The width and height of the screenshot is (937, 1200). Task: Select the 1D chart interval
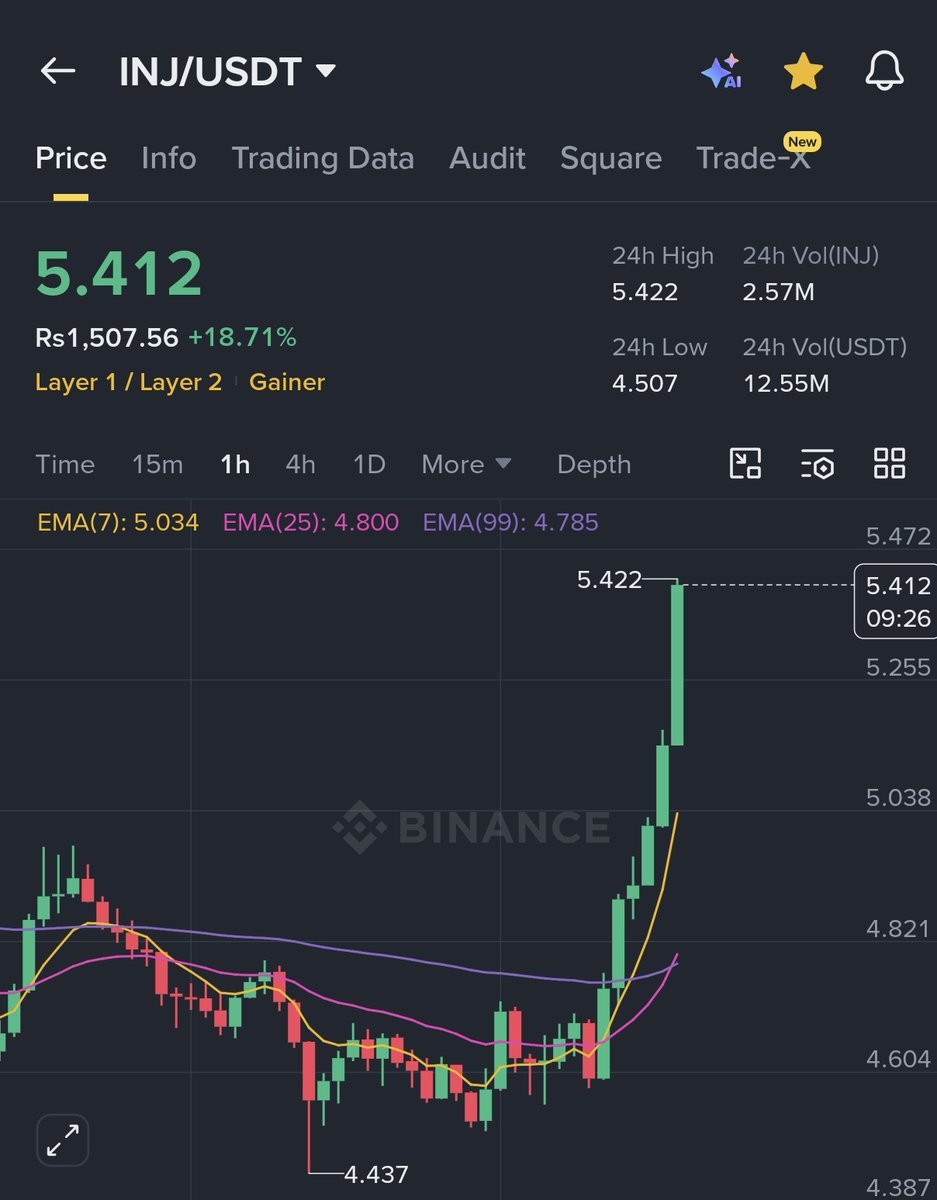369,464
